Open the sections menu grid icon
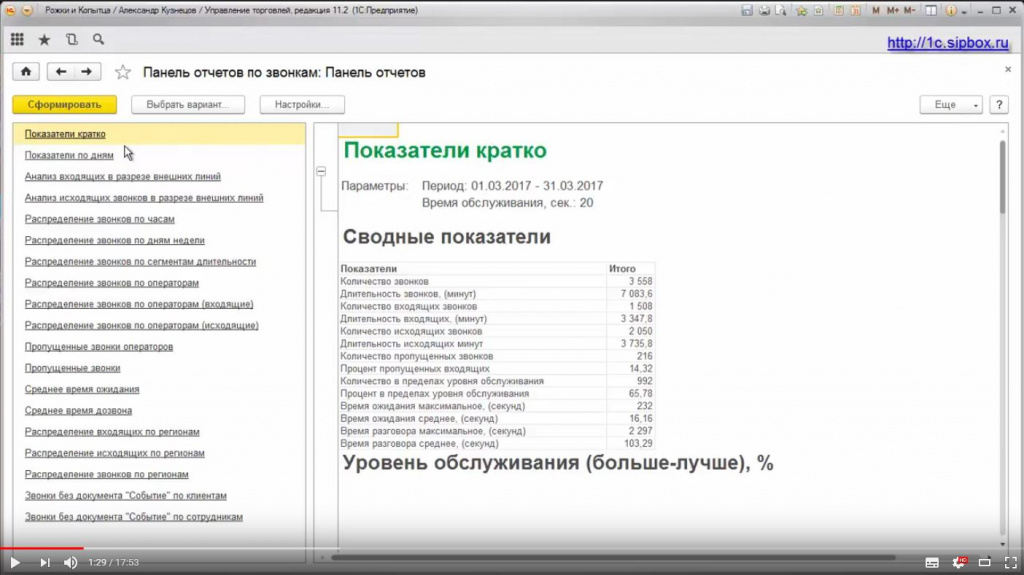 (17, 40)
